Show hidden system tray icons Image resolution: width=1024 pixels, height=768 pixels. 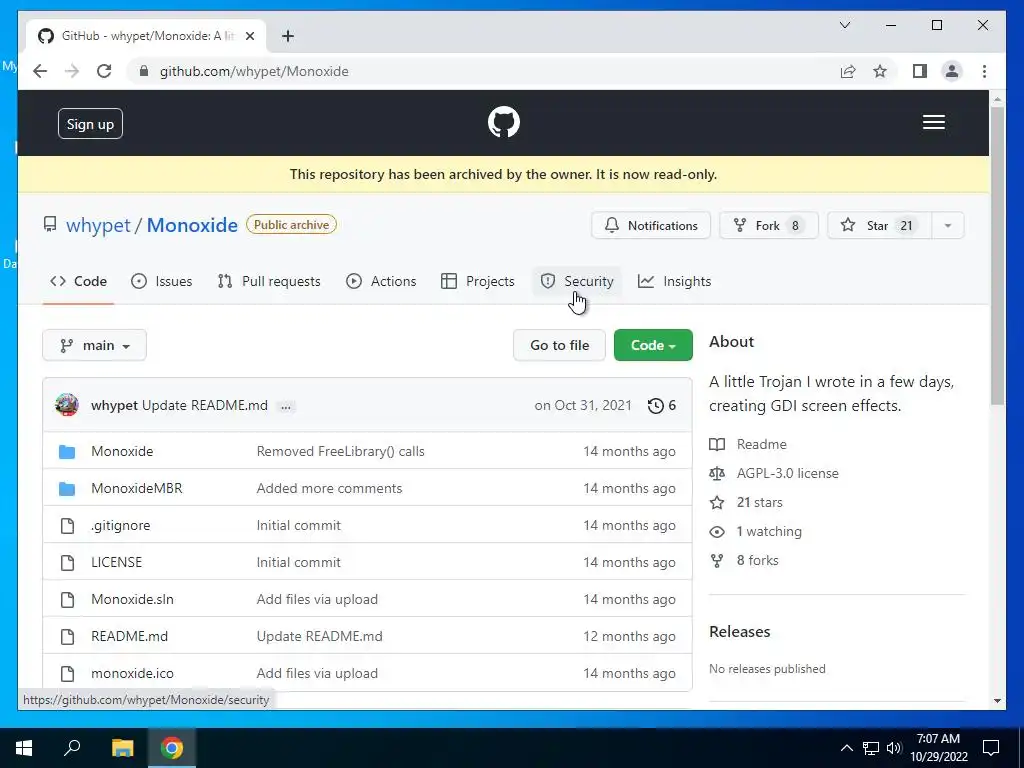846,748
